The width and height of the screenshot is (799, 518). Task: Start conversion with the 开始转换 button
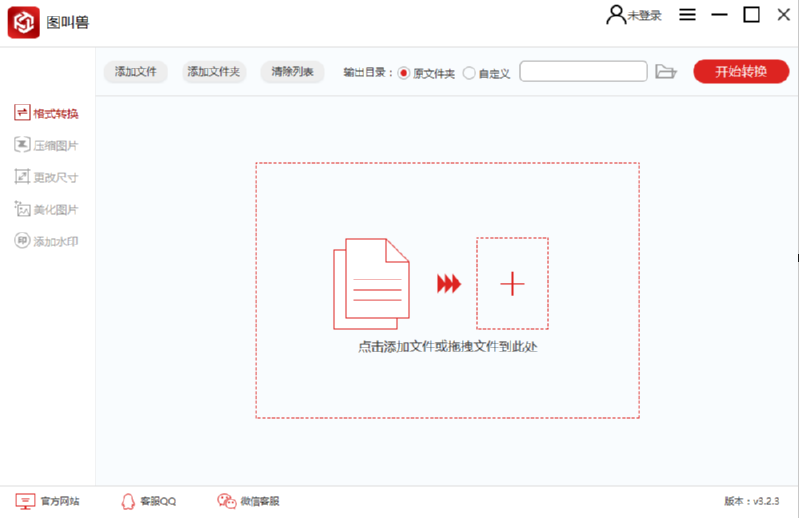(x=741, y=71)
